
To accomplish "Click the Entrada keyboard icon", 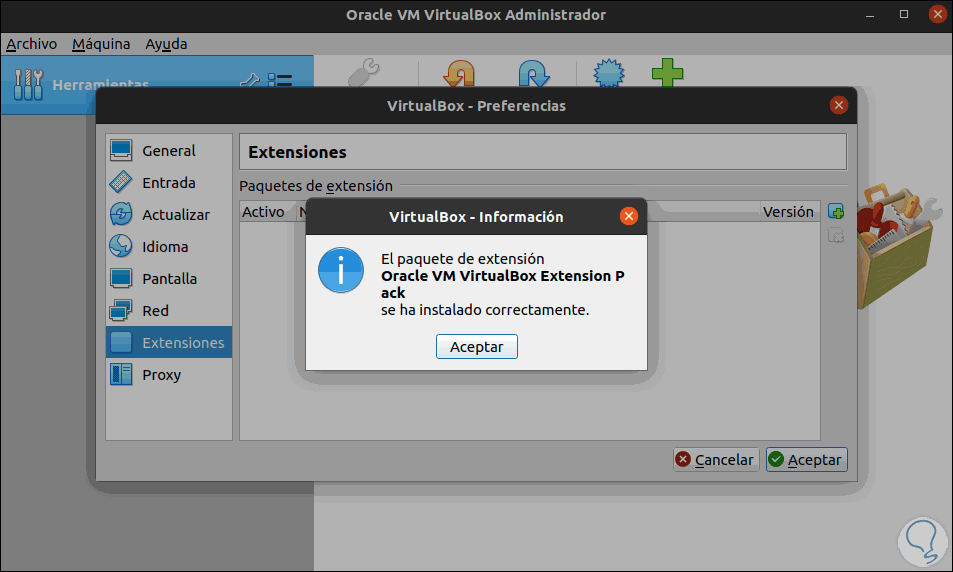I will click(x=121, y=182).
